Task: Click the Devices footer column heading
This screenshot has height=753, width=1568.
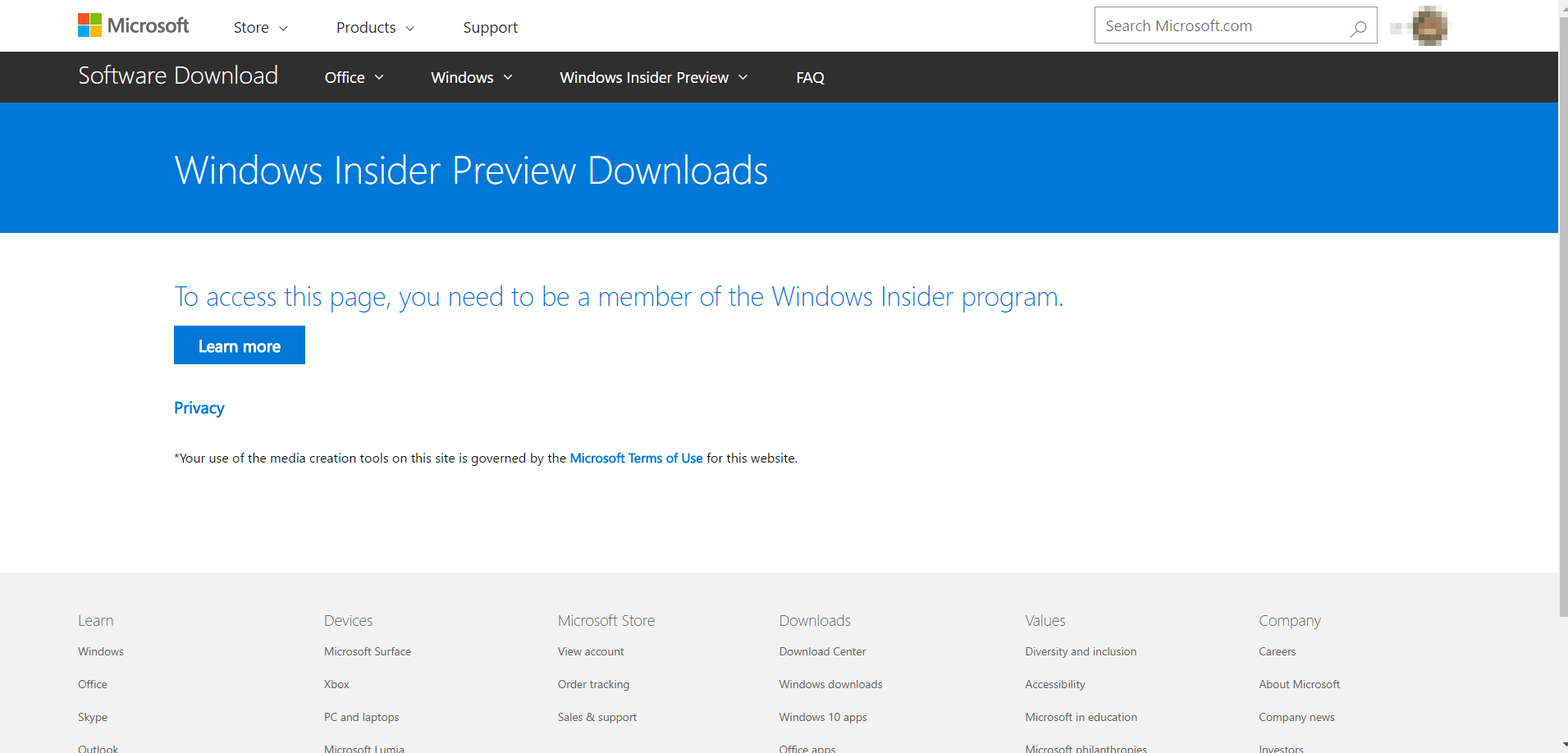Action: (x=348, y=621)
